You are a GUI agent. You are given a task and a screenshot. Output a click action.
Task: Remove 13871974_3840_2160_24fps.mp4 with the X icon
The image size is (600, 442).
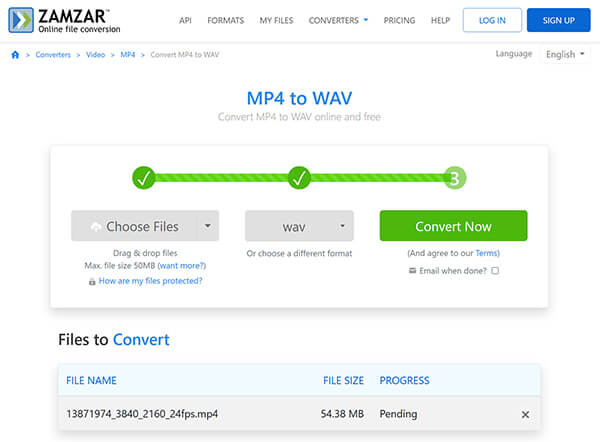525,414
